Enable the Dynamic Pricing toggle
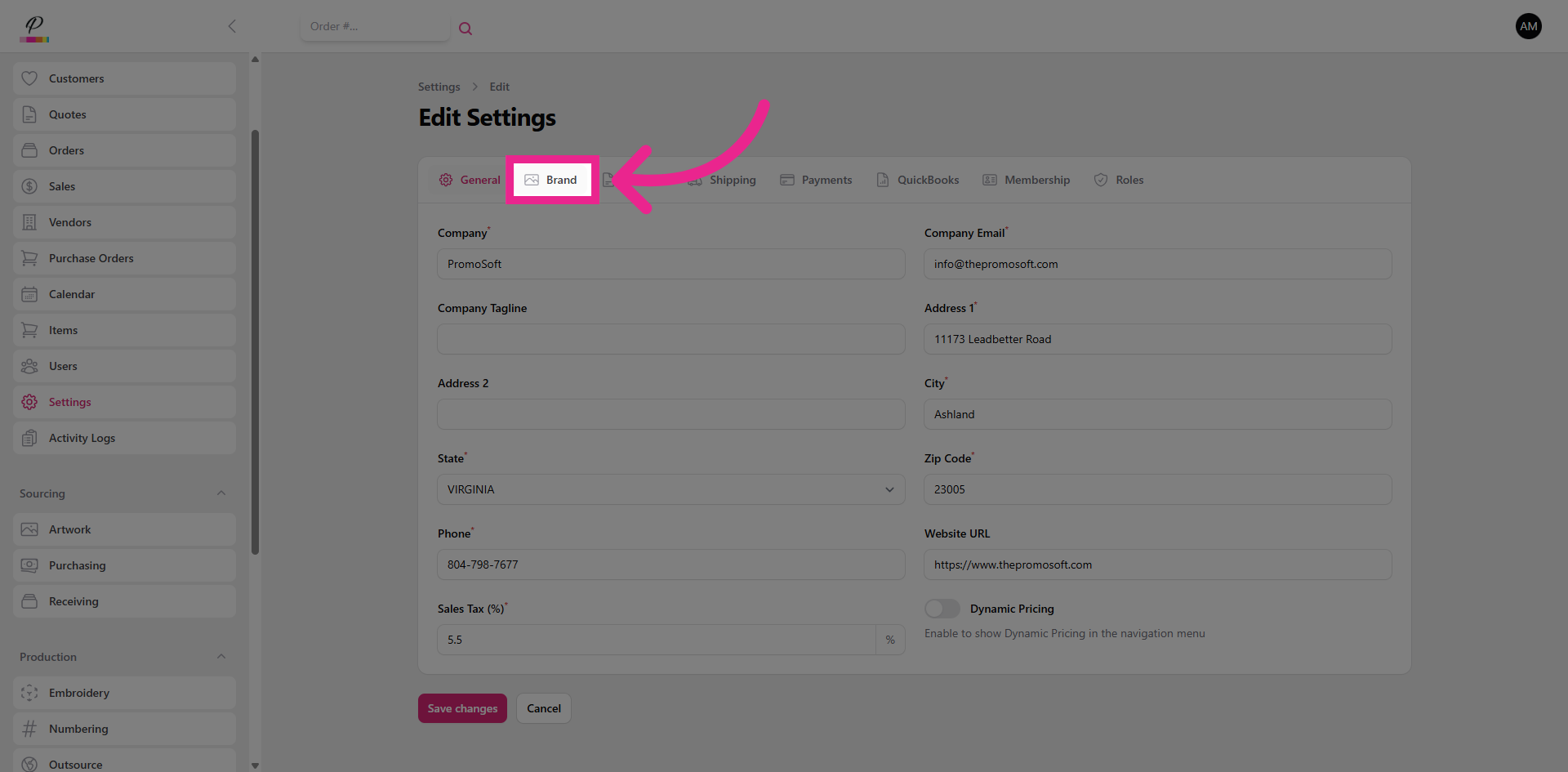Viewport: 1568px width, 772px height. pyautogui.click(x=942, y=609)
